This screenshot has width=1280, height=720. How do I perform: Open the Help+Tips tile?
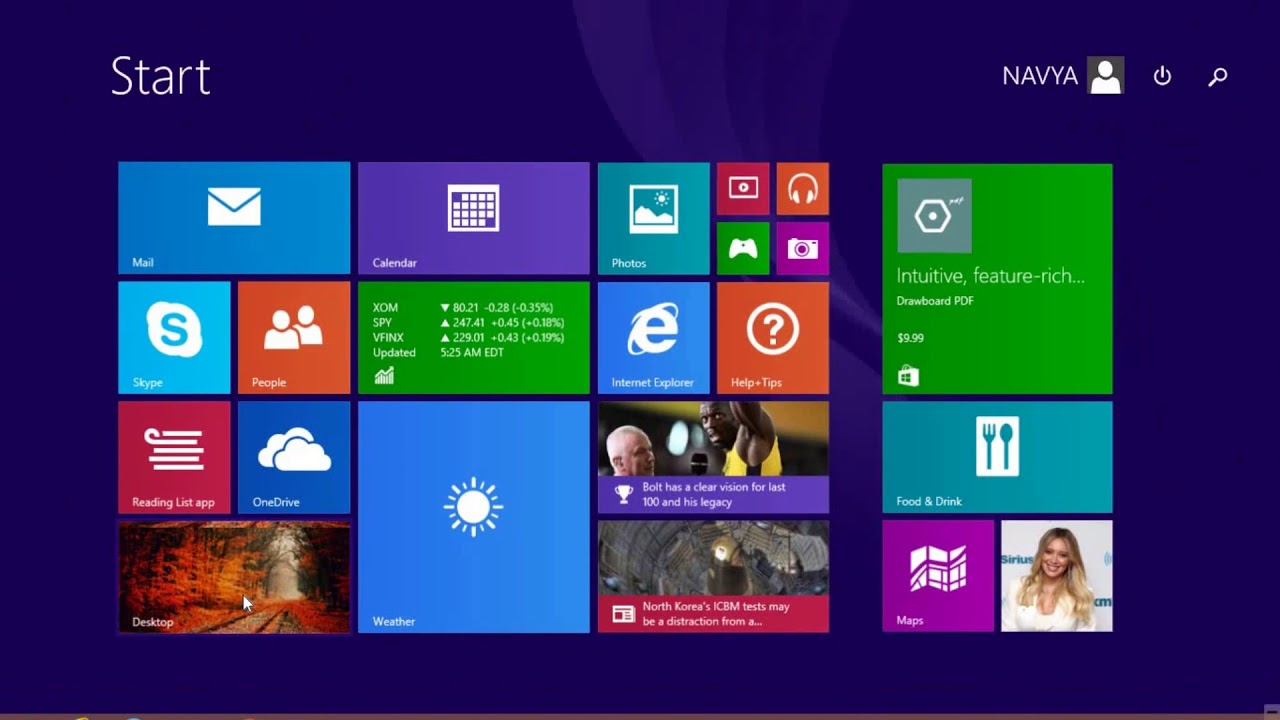pyautogui.click(x=773, y=338)
